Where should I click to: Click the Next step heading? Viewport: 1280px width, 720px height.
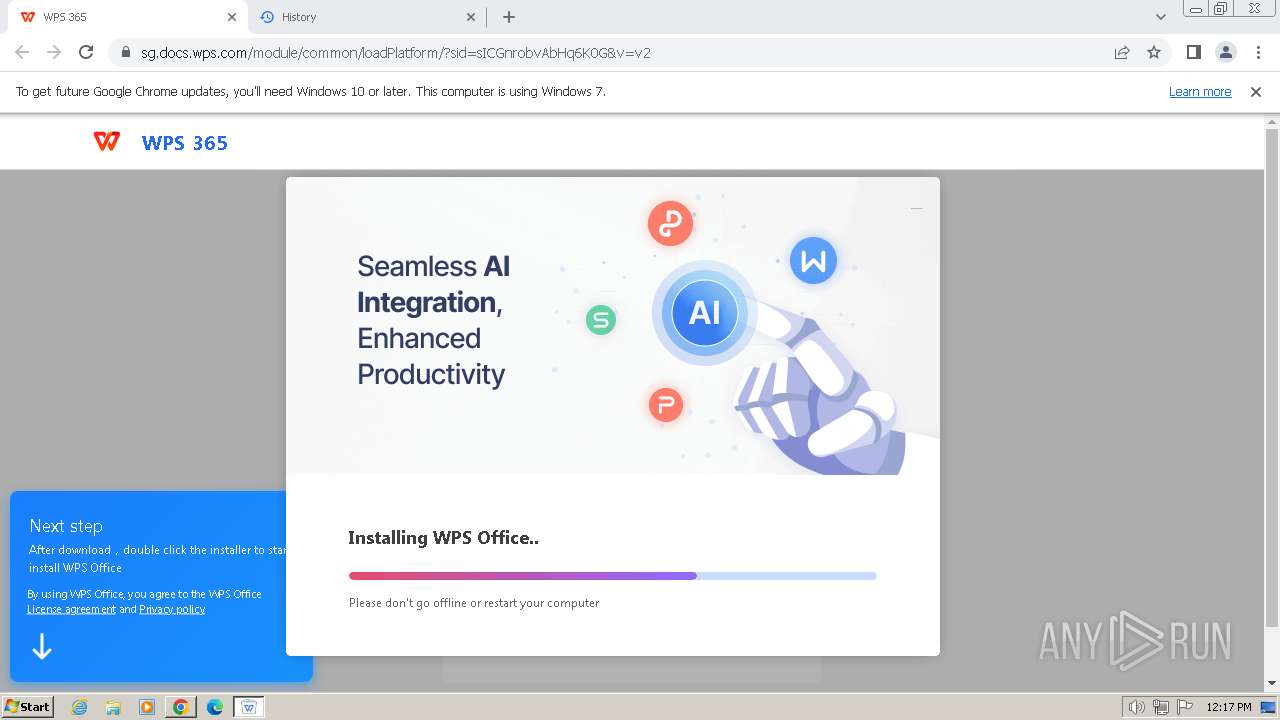point(66,526)
